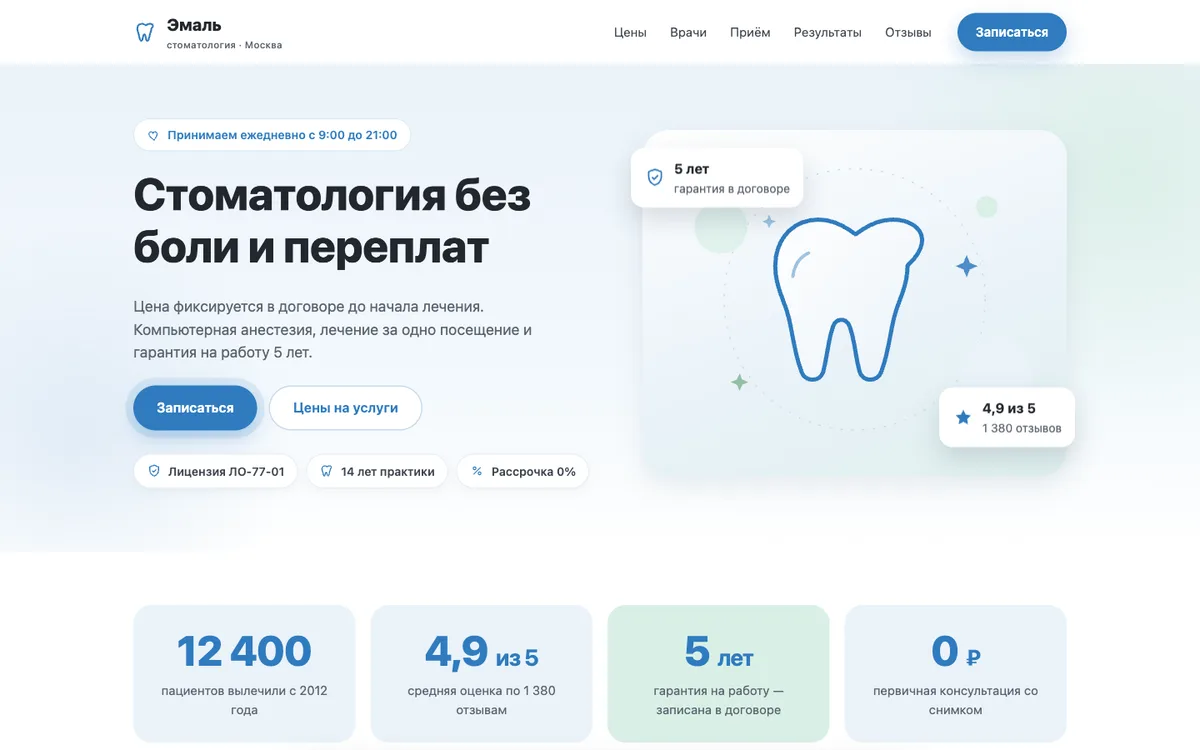Screen dimensions: 1200x750
Task: Click the 12 400 patients statistic card
Action: [244, 674]
